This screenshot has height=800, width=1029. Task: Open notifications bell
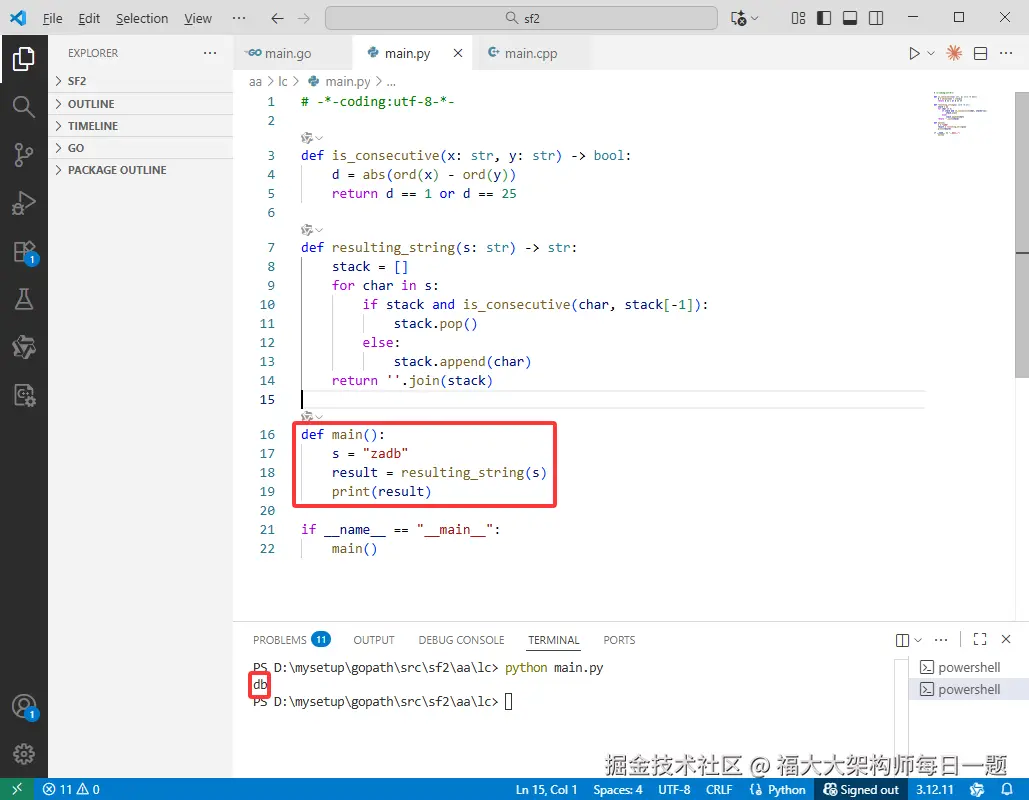(1007, 789)
